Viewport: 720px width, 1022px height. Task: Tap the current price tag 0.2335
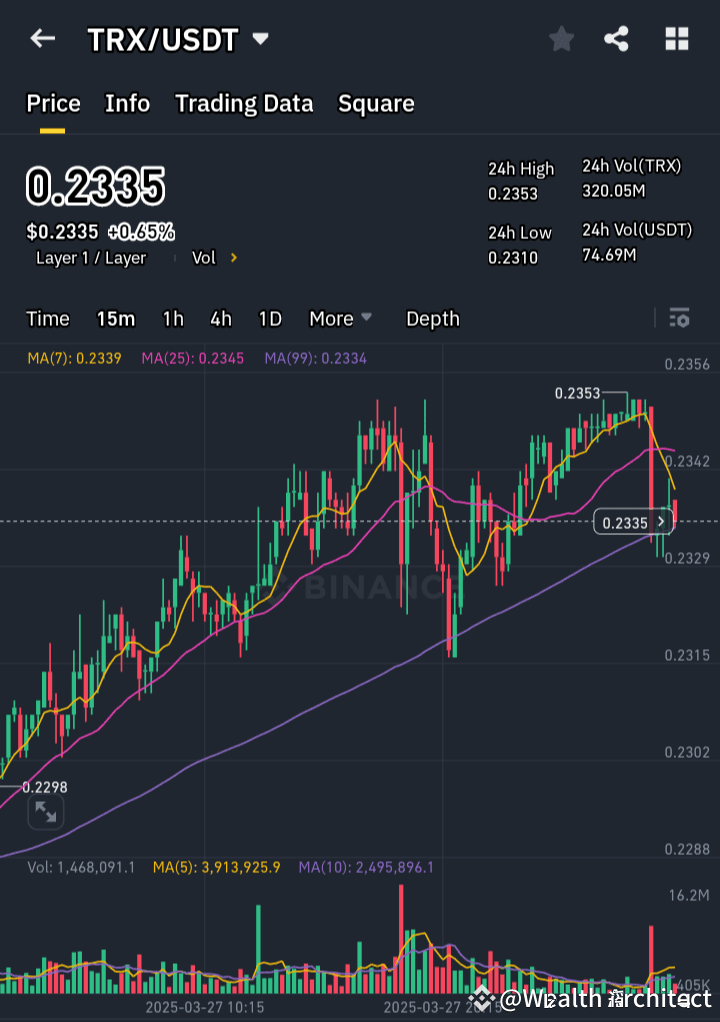pos(630,521)
